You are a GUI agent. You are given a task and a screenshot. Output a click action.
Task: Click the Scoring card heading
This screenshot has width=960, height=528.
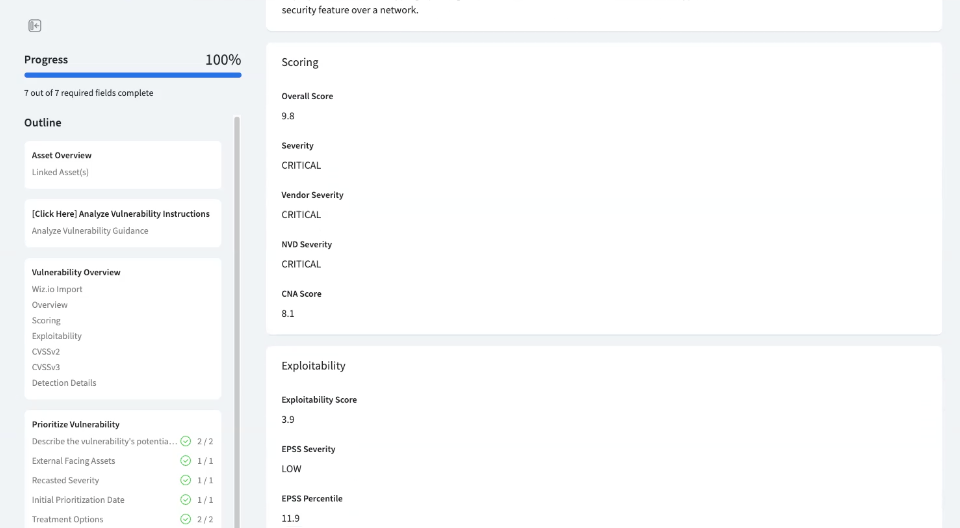(x=300, y=62)
